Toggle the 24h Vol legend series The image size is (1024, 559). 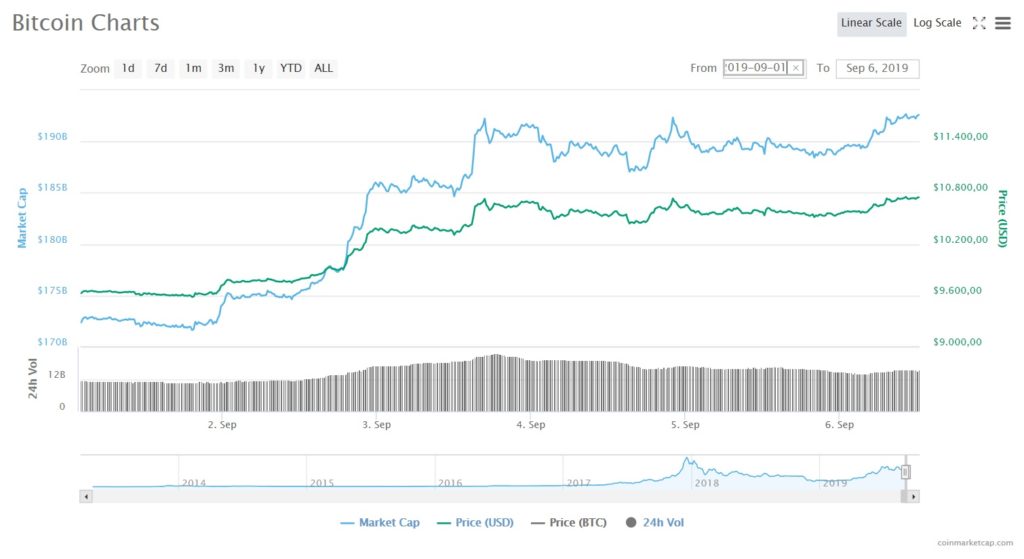[654, 522]
